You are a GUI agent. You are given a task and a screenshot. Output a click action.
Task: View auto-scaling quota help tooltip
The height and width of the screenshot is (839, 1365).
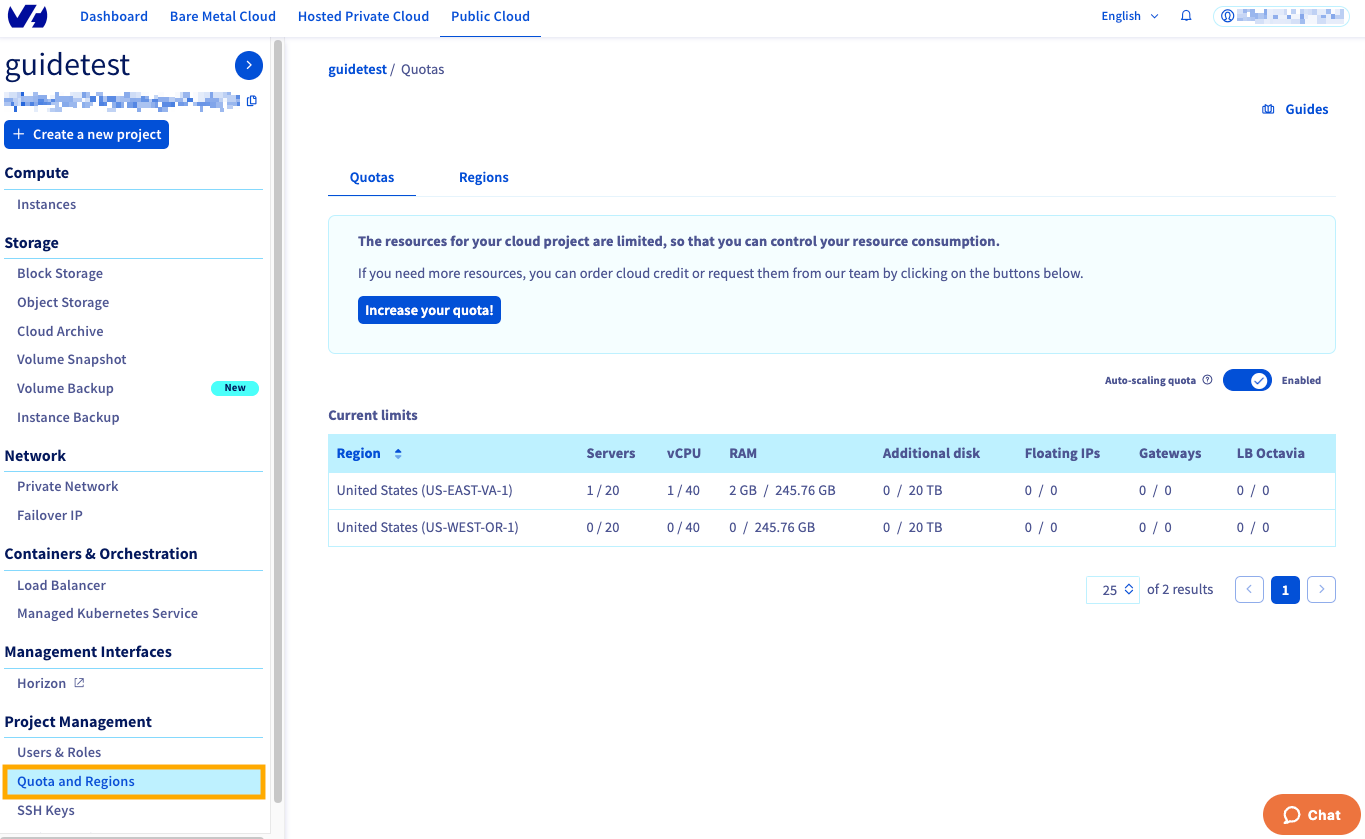(1207, 380)
